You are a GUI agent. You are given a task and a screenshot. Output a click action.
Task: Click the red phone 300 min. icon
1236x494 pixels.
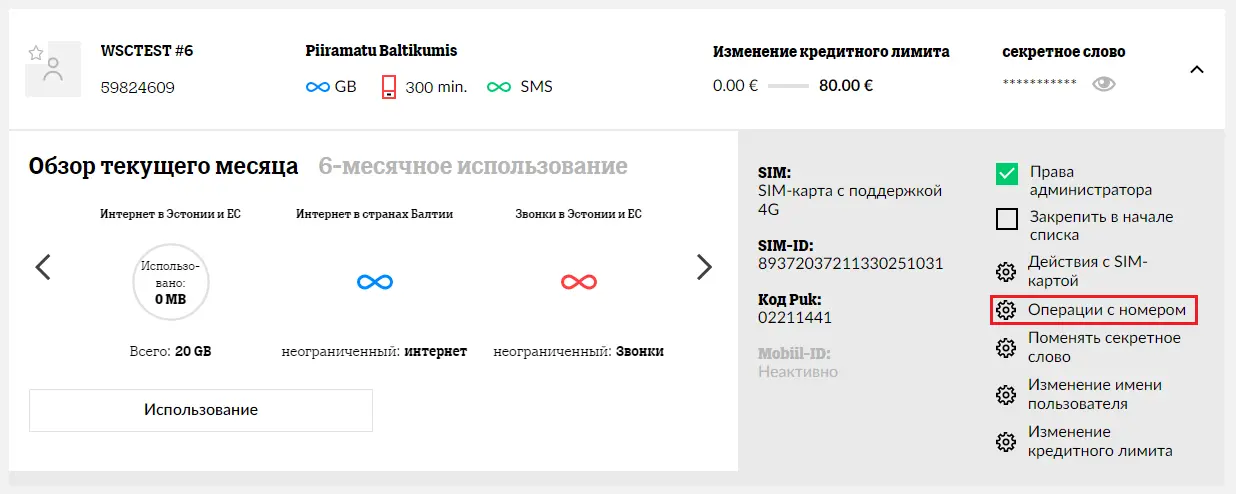click(x=389, y=87)
